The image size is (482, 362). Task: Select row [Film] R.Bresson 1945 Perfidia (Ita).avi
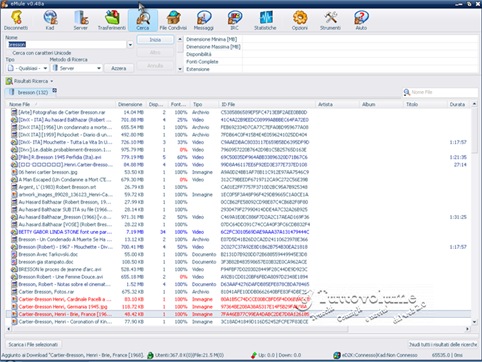point(239,157)
